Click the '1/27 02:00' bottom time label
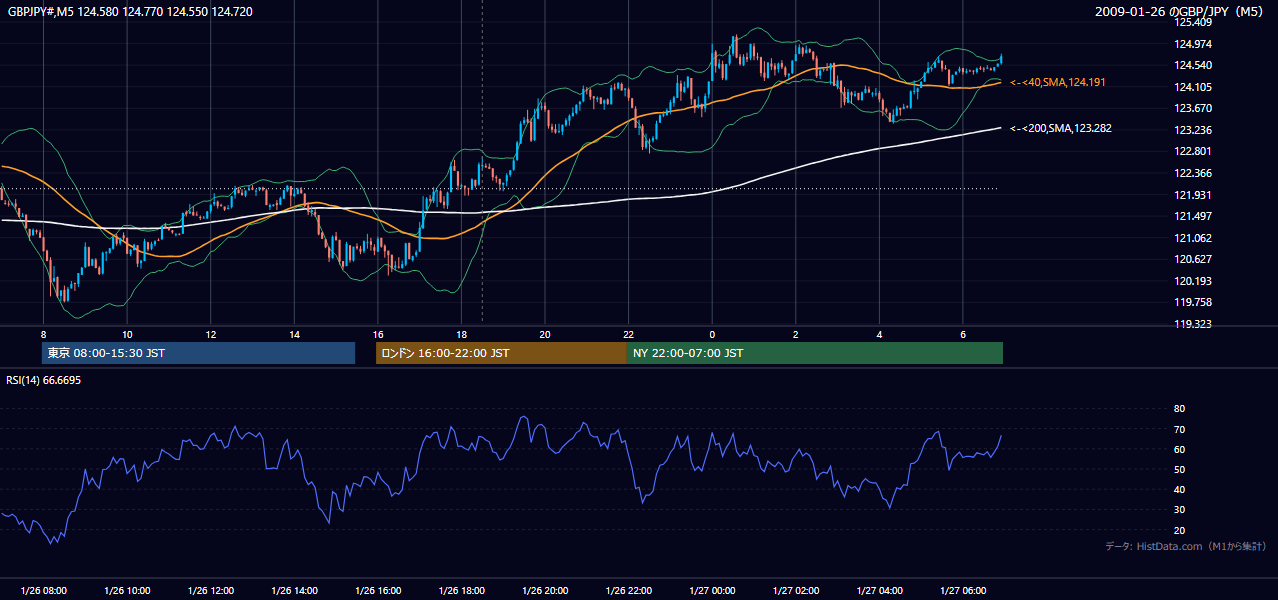 coord(796,591)
